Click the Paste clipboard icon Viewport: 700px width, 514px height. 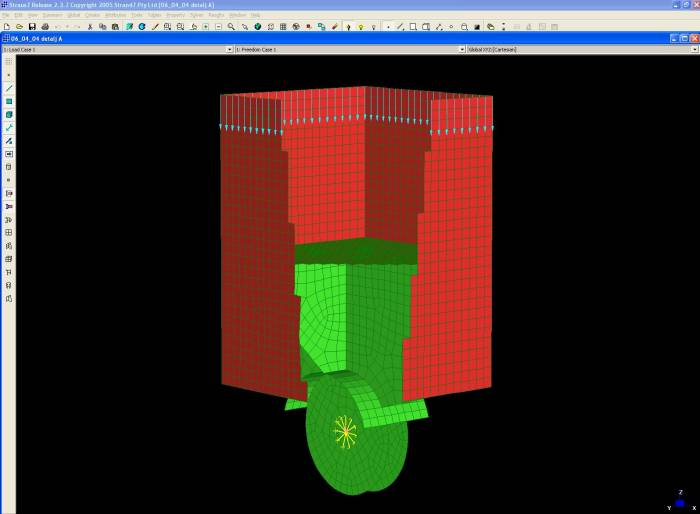click(x=115, y=26)
